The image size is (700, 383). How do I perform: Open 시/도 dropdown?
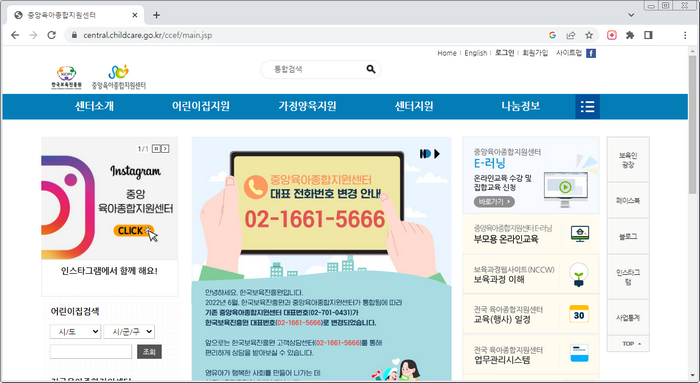point(75,332)
